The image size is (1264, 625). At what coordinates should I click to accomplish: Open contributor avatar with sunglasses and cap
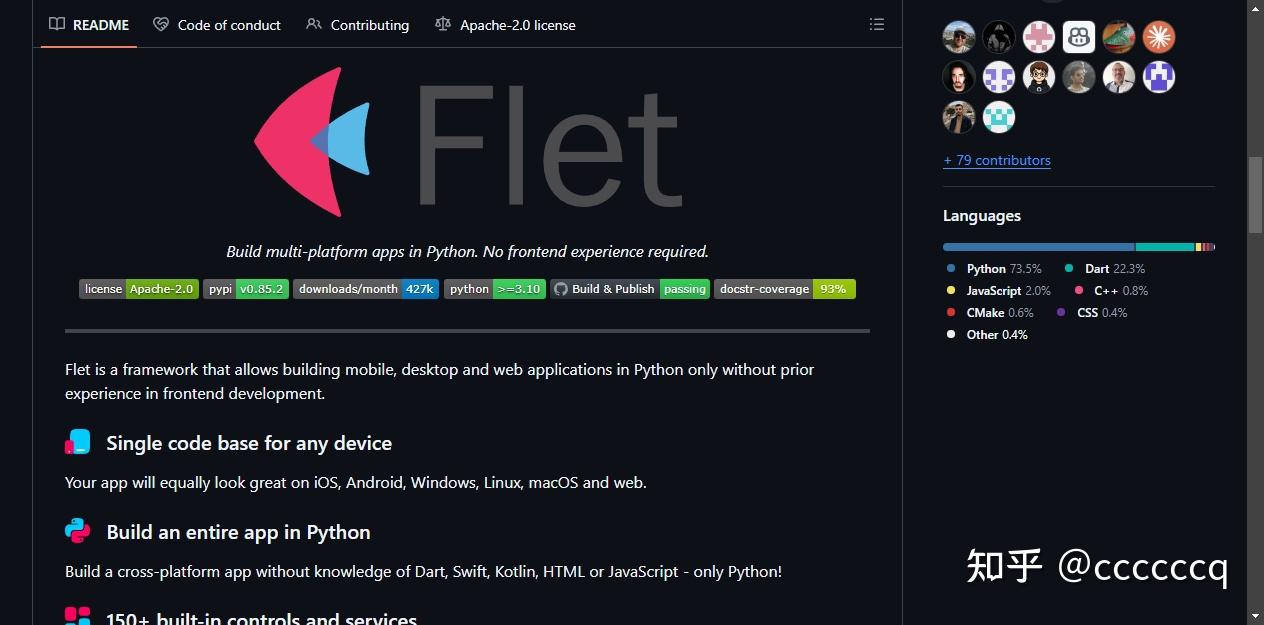point(959,37)
